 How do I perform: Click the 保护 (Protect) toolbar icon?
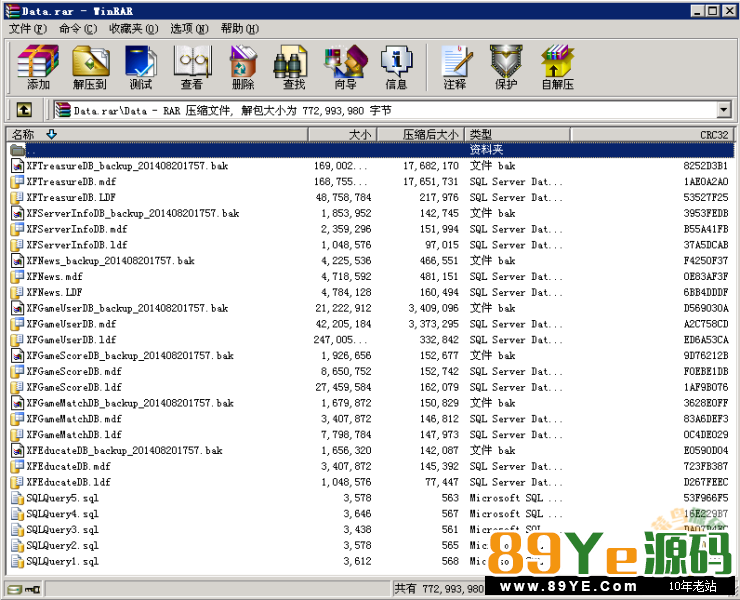(506, 68)
